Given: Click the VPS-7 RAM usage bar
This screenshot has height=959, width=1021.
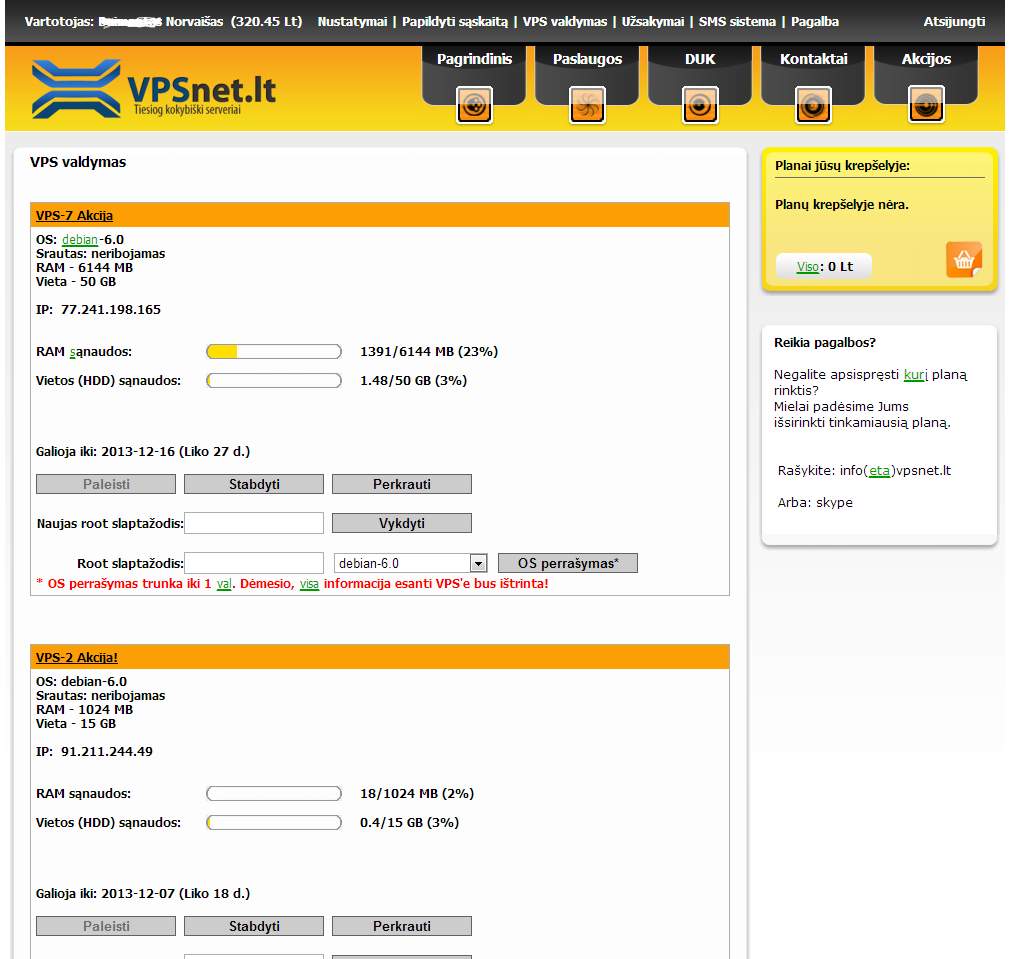Looking at the screenshot, I should point(274,352).
